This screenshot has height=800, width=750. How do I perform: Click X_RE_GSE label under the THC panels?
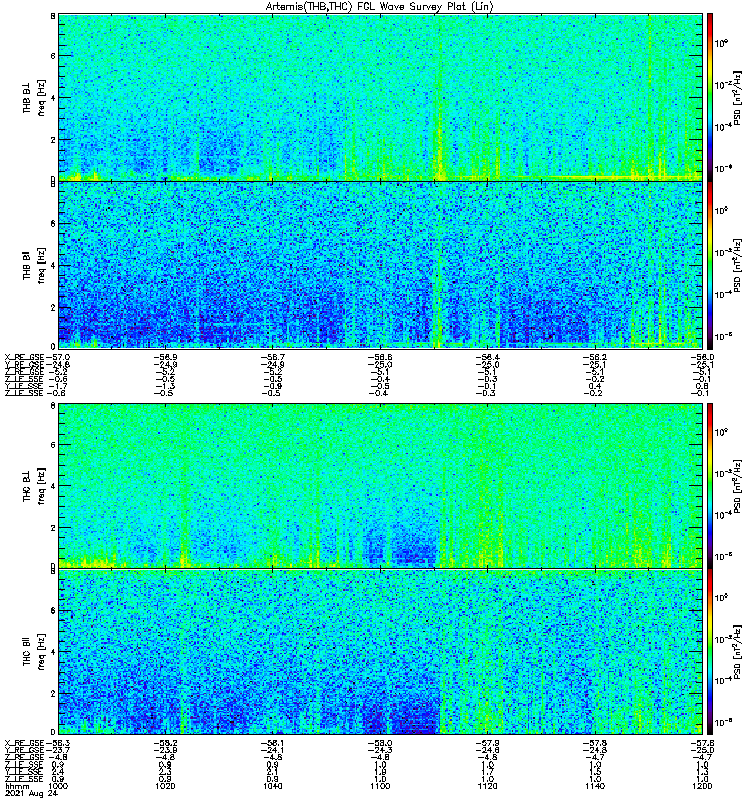pyautogui.click(x=24, y=743)
